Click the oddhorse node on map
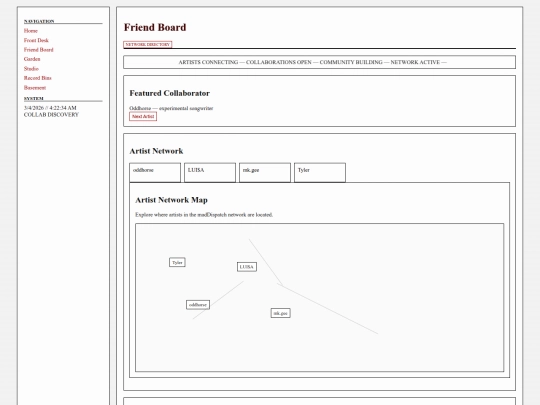Screen dimensions: 540x405 tap(198, 305)
